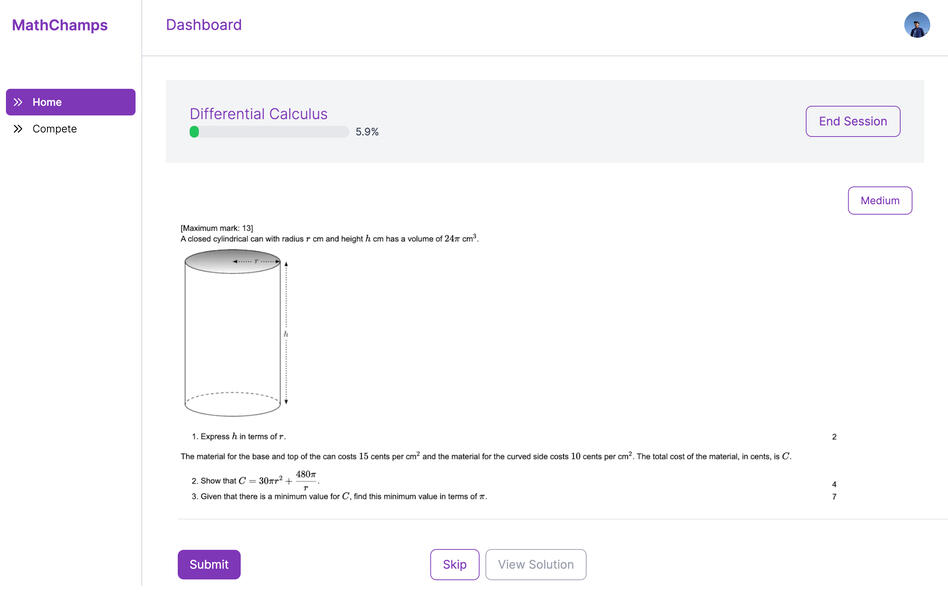Skip this question
This screenshot has height=592, width=948.
455,564
